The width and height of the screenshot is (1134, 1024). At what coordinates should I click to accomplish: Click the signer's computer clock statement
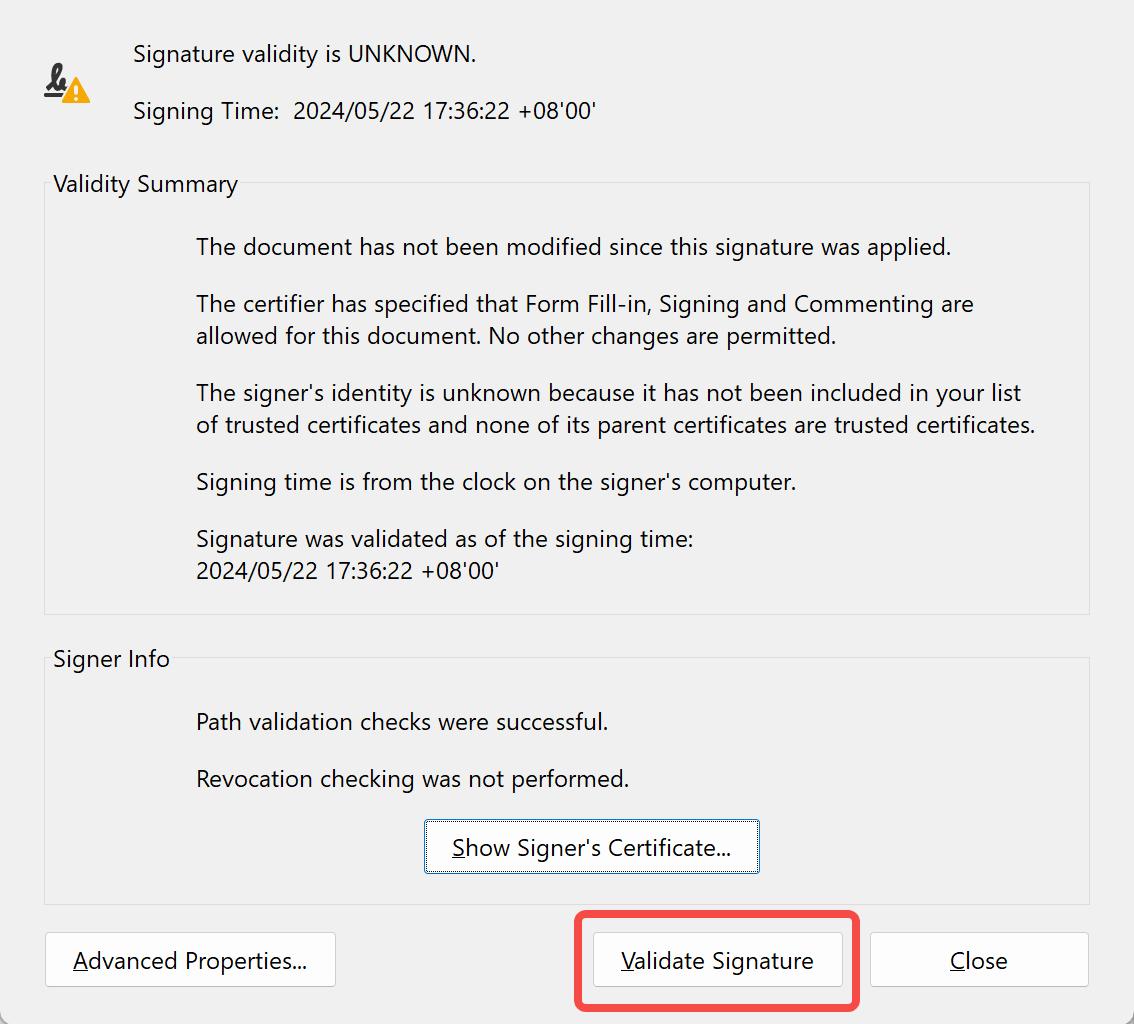tap(495, 482)
